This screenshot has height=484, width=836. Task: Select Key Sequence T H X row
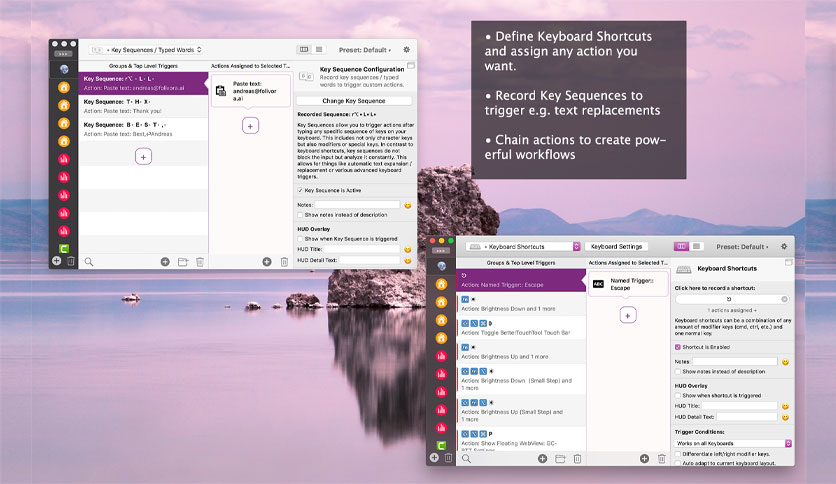pos(143,106)
